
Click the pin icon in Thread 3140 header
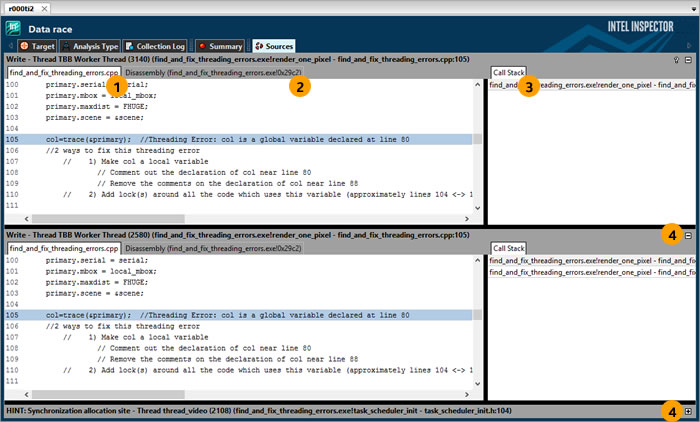click(676, 60)
